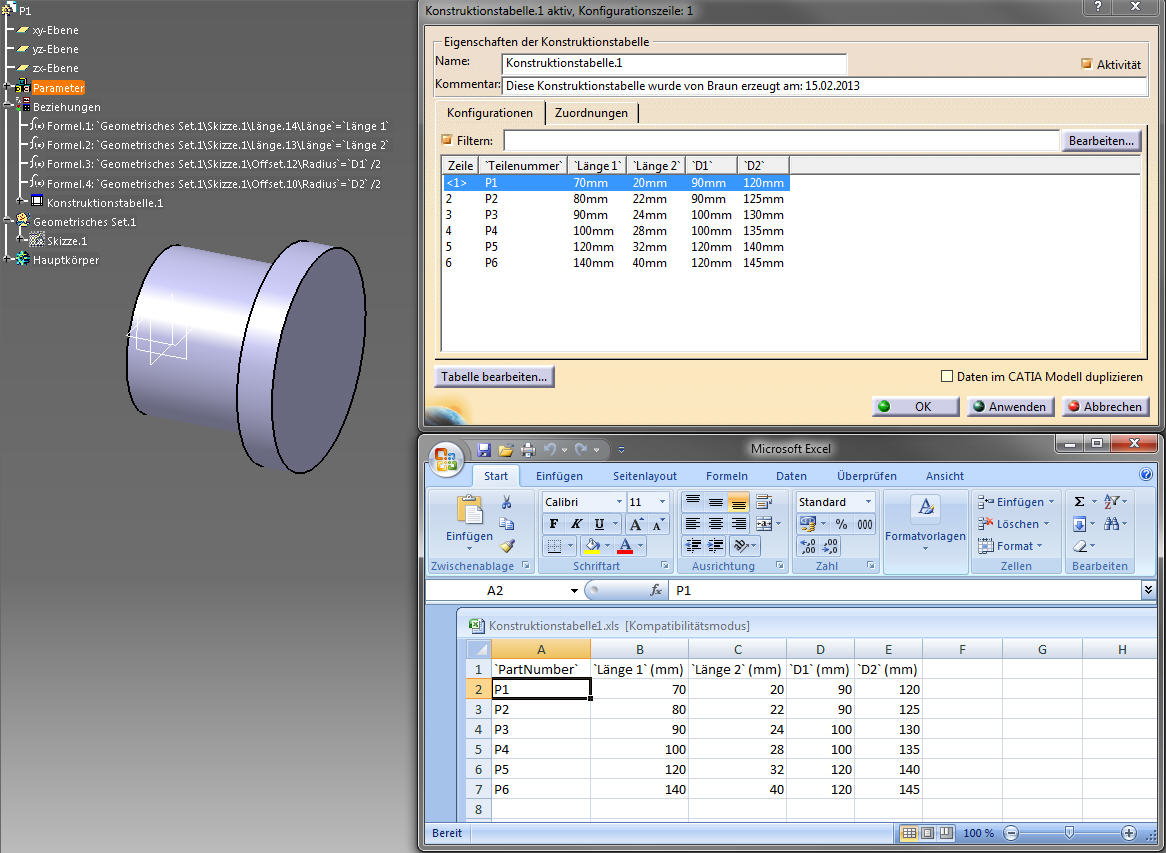This screenshot has width=1166, height=853.
Task: Expand the Parameter tree node
Action: pyautogui.click(x=7, y=87)
